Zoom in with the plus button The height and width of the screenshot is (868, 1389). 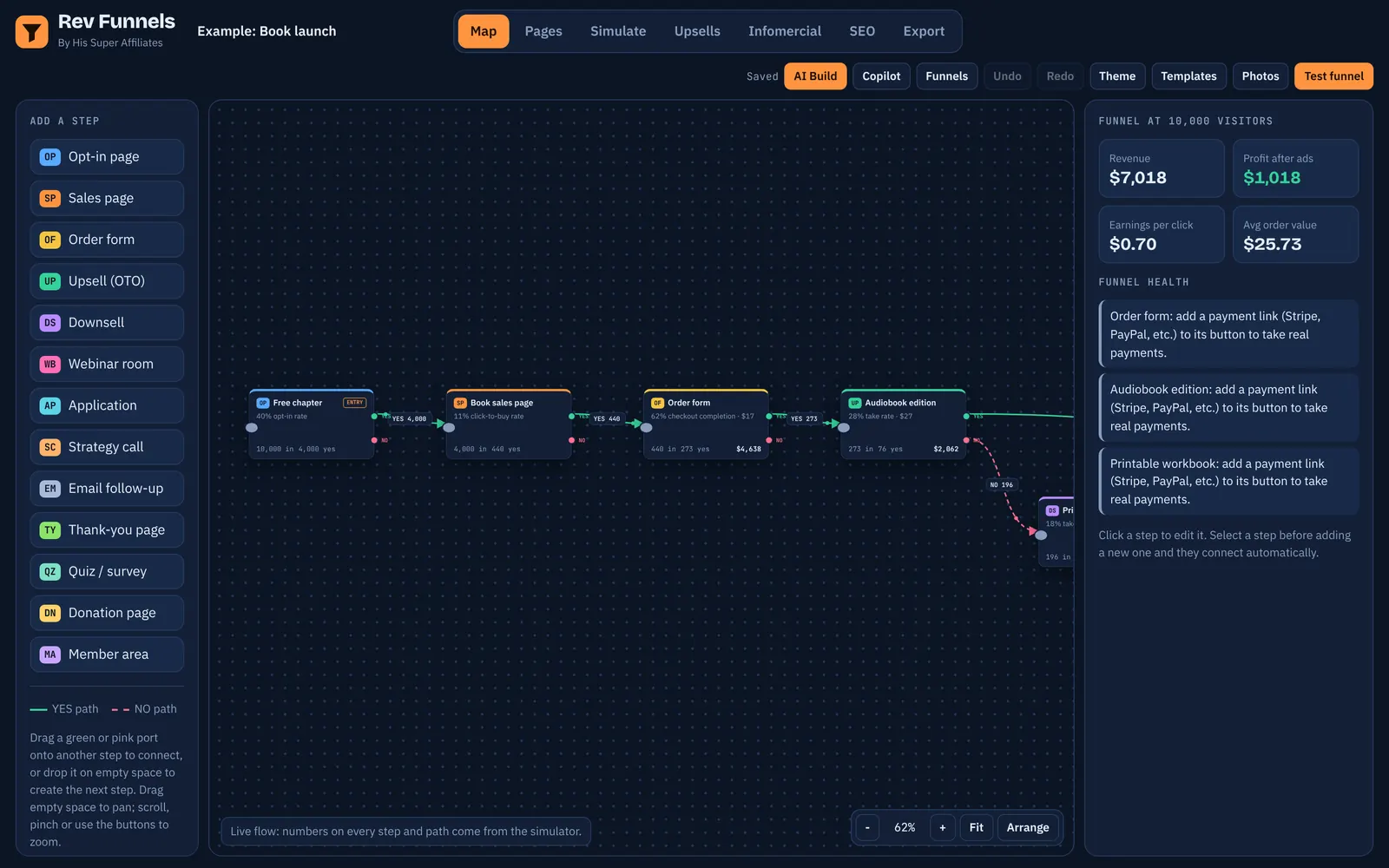pyautogui.click(x=943, y=827)
